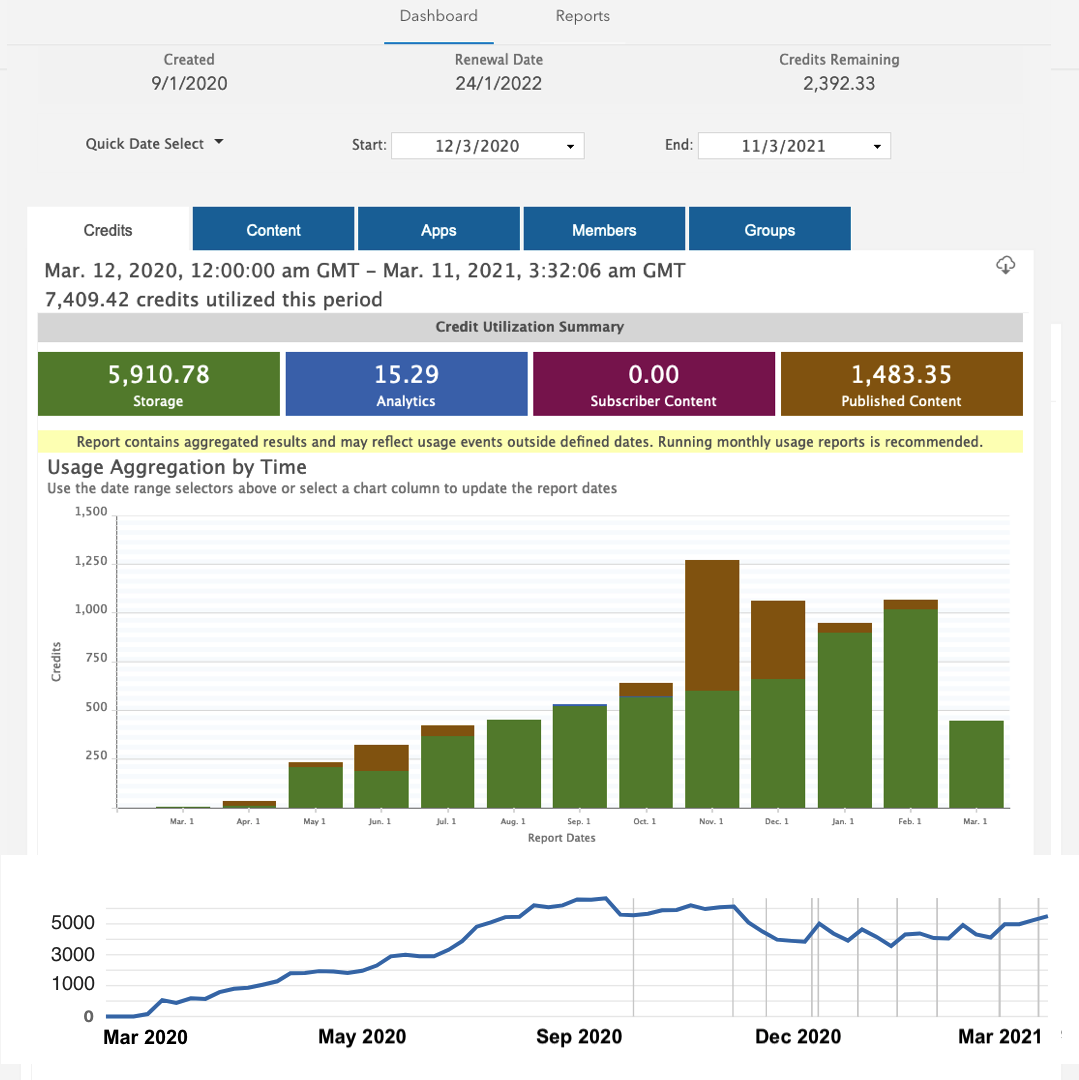Select the green Storage summary tile
1079x1080 pixels.
(158, 383)
